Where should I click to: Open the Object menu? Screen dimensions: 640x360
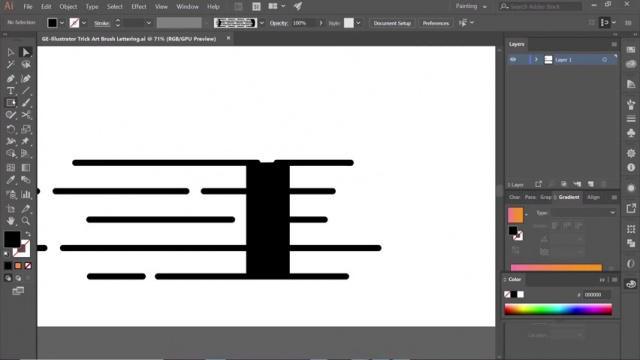pos(68,7)
